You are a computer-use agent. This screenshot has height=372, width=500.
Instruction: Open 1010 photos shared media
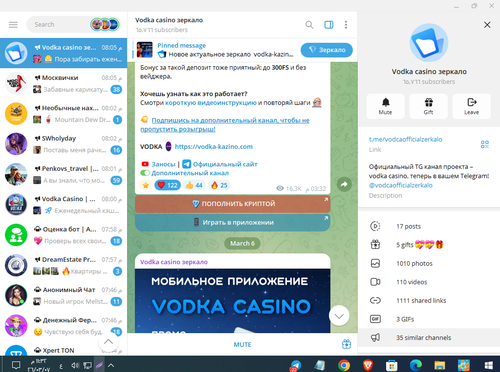[x=429, y=264]
